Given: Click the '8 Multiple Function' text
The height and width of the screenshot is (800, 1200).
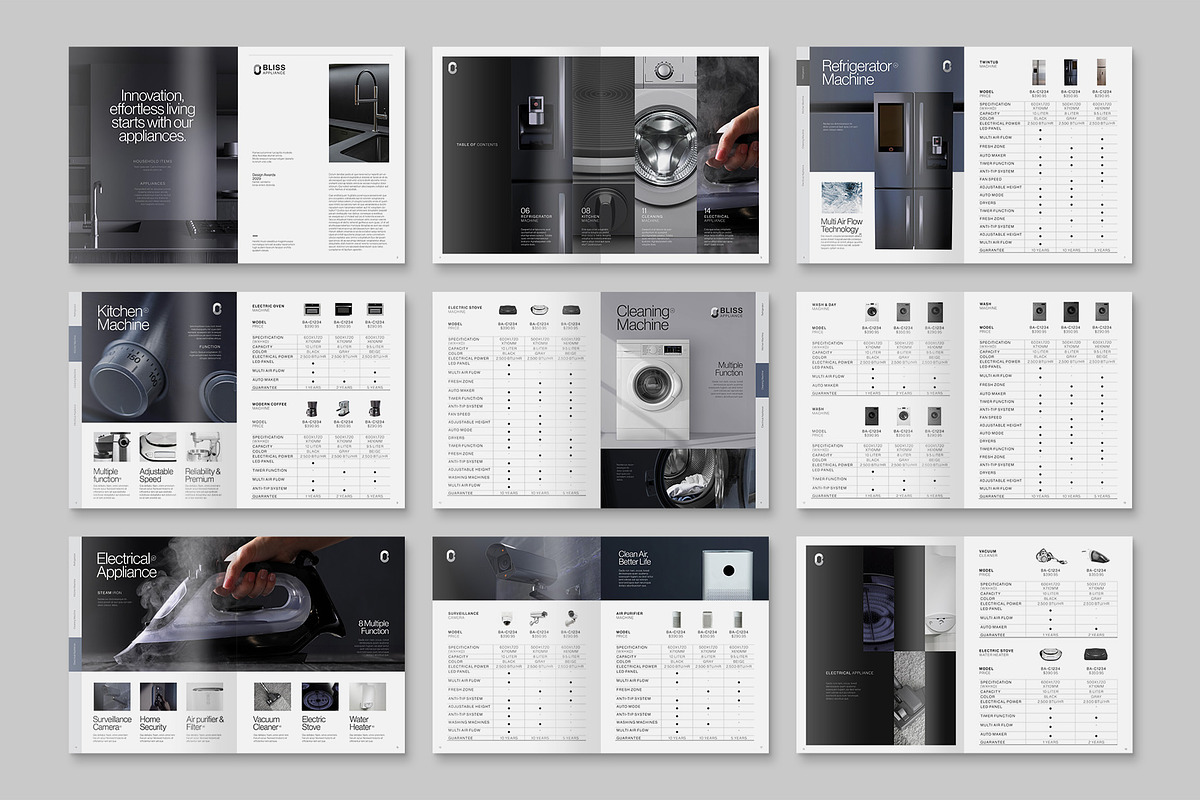Looking at the screenshot, I should (x=374, y=627).
